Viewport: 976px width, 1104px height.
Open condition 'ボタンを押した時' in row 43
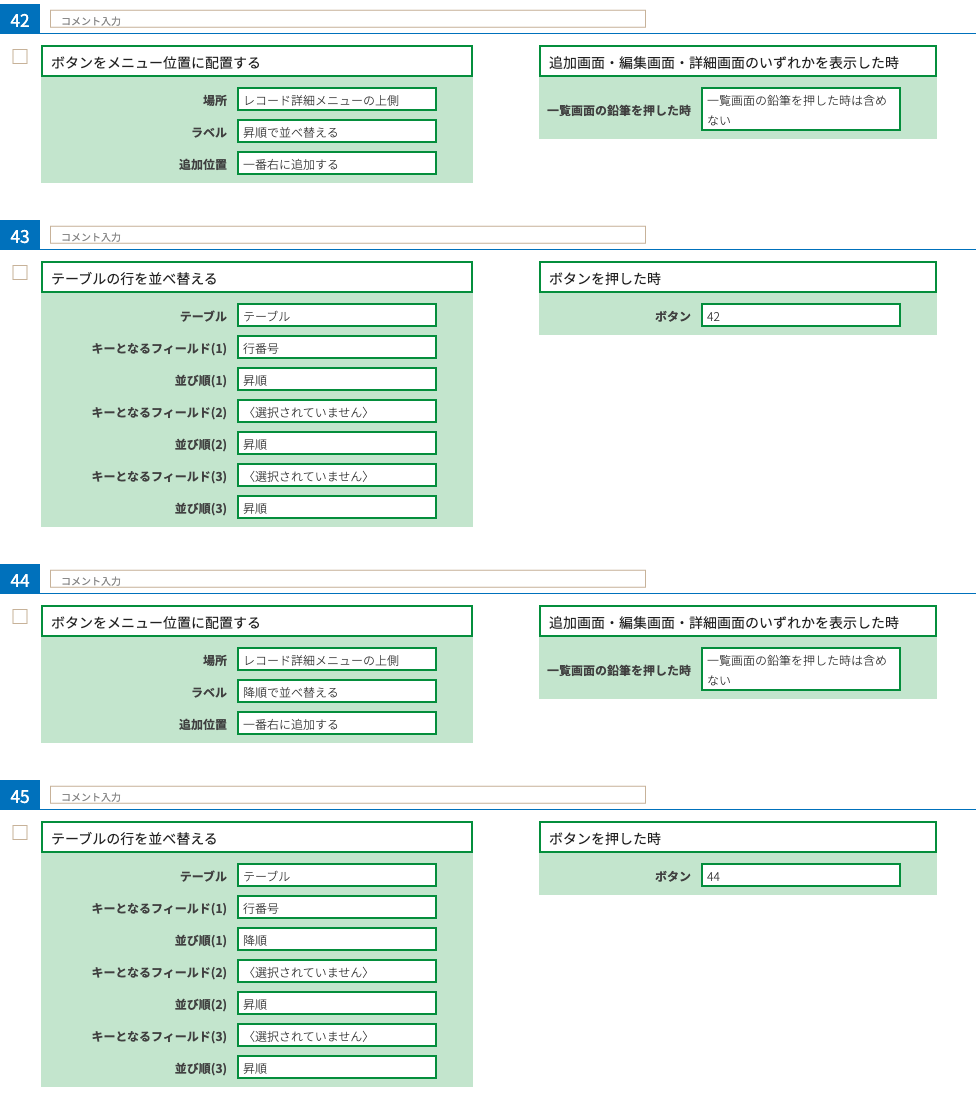click(x=737, y=277)
